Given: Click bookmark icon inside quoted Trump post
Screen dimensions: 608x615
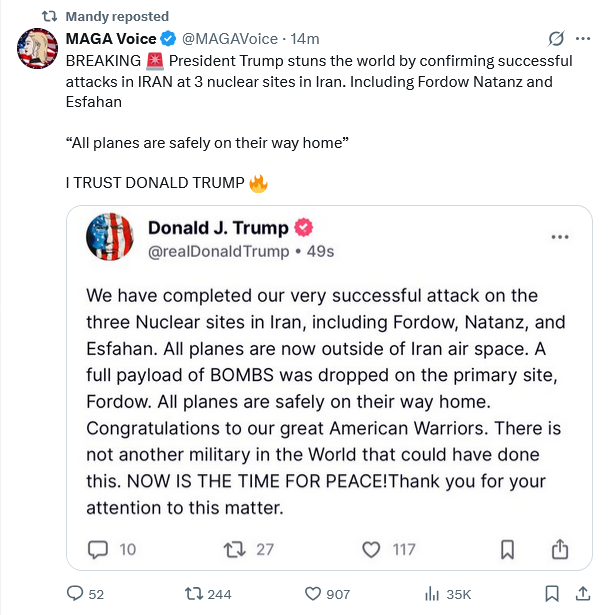Looking at the screenshot, I should pyautogui.click(x=508, y=548).
